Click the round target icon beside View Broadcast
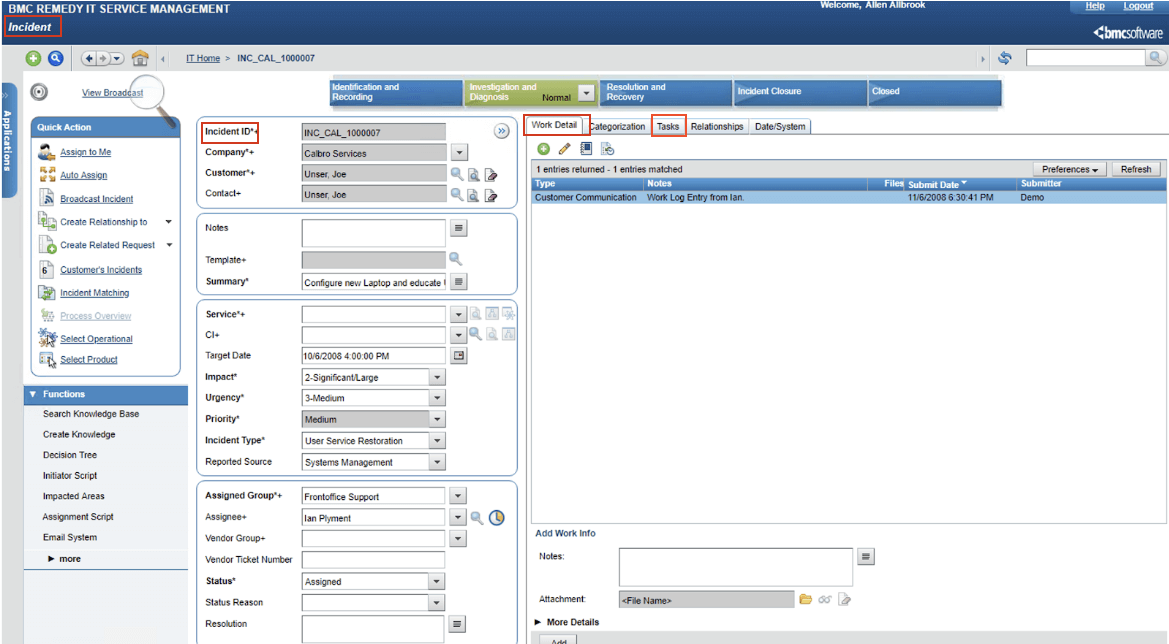1169x644 pixels. point(39,92)
